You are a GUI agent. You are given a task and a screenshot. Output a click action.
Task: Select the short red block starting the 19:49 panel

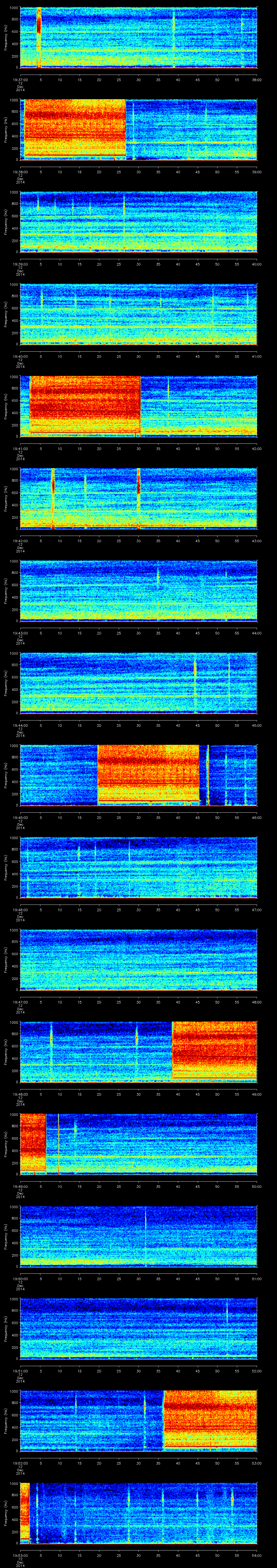point(33,1143)
